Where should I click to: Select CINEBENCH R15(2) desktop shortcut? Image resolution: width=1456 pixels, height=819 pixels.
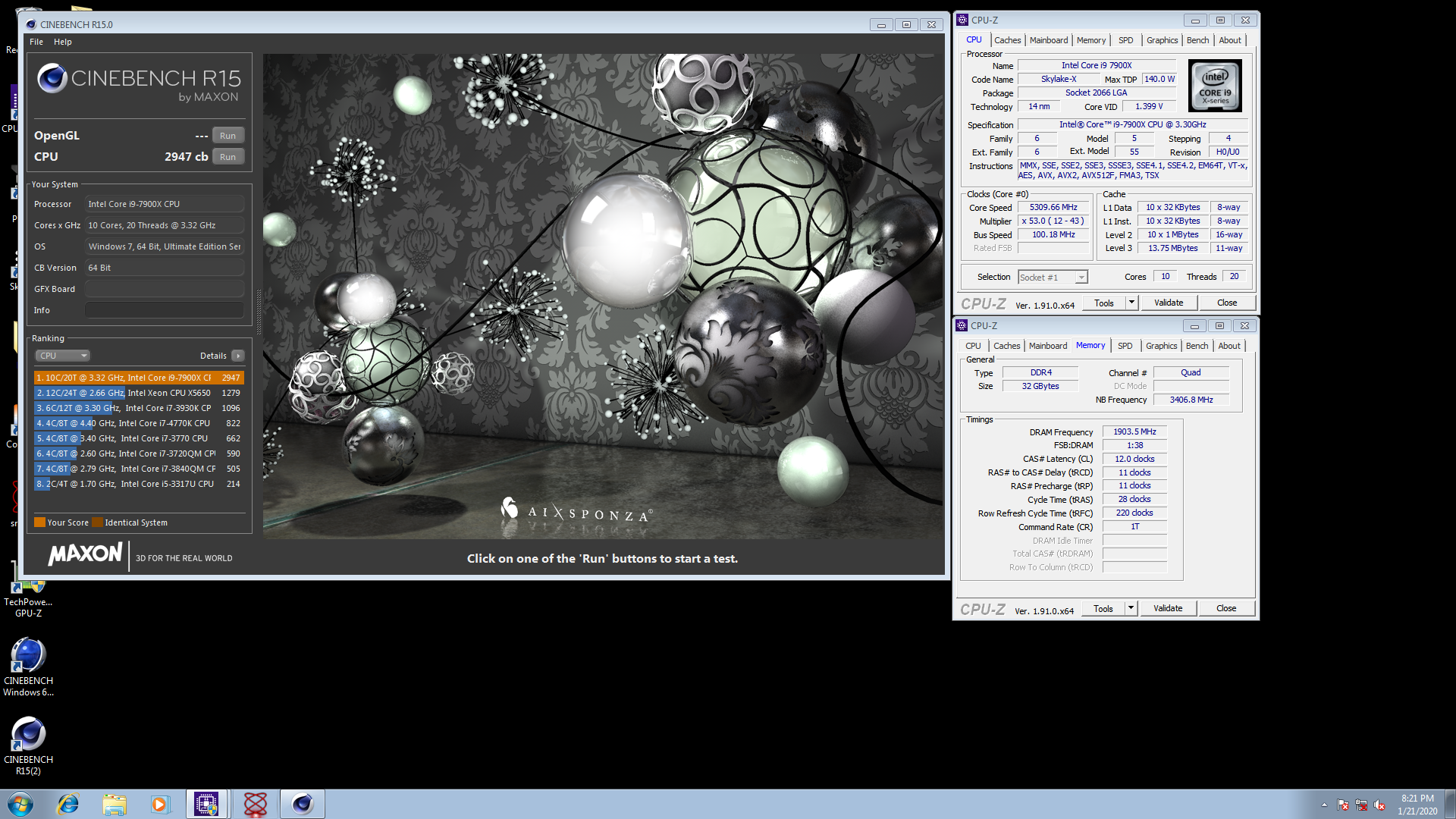pos(28,746)
